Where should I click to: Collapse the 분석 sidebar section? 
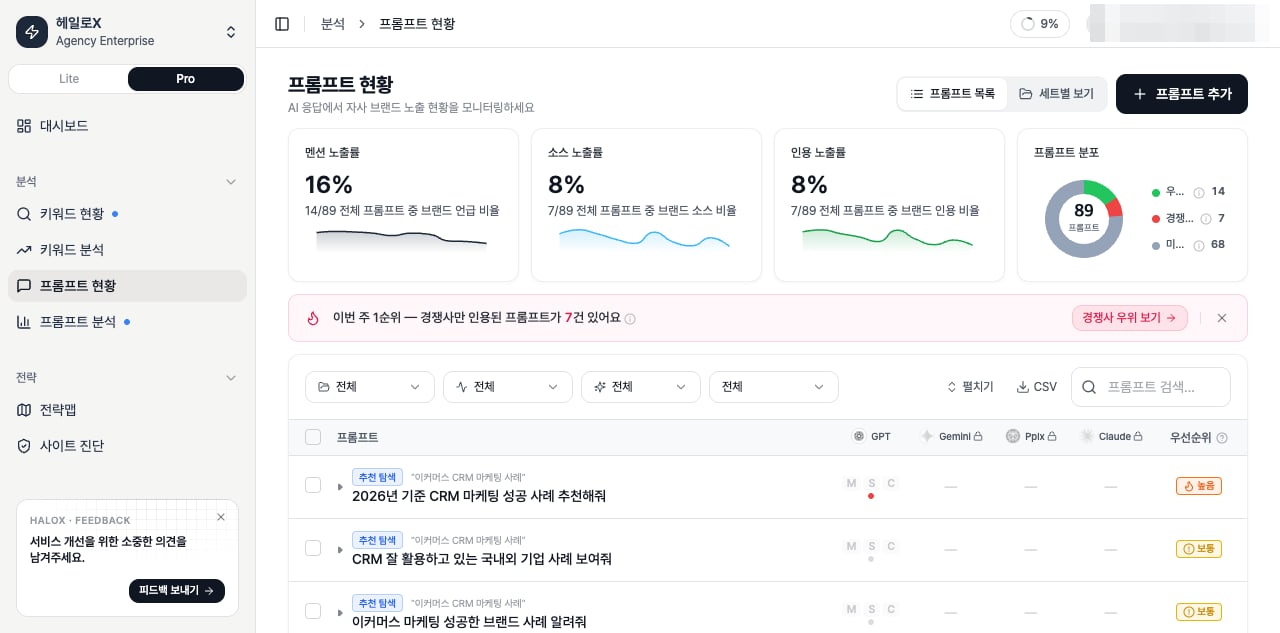(231, 182)
